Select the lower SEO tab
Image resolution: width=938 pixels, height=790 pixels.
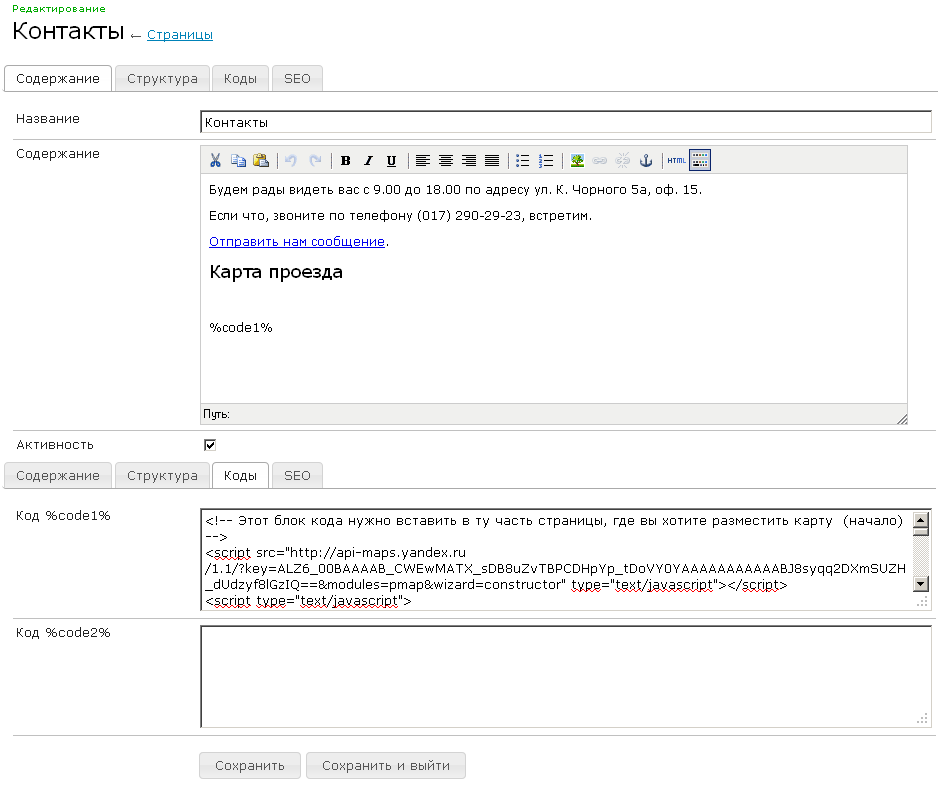point(297,475)
